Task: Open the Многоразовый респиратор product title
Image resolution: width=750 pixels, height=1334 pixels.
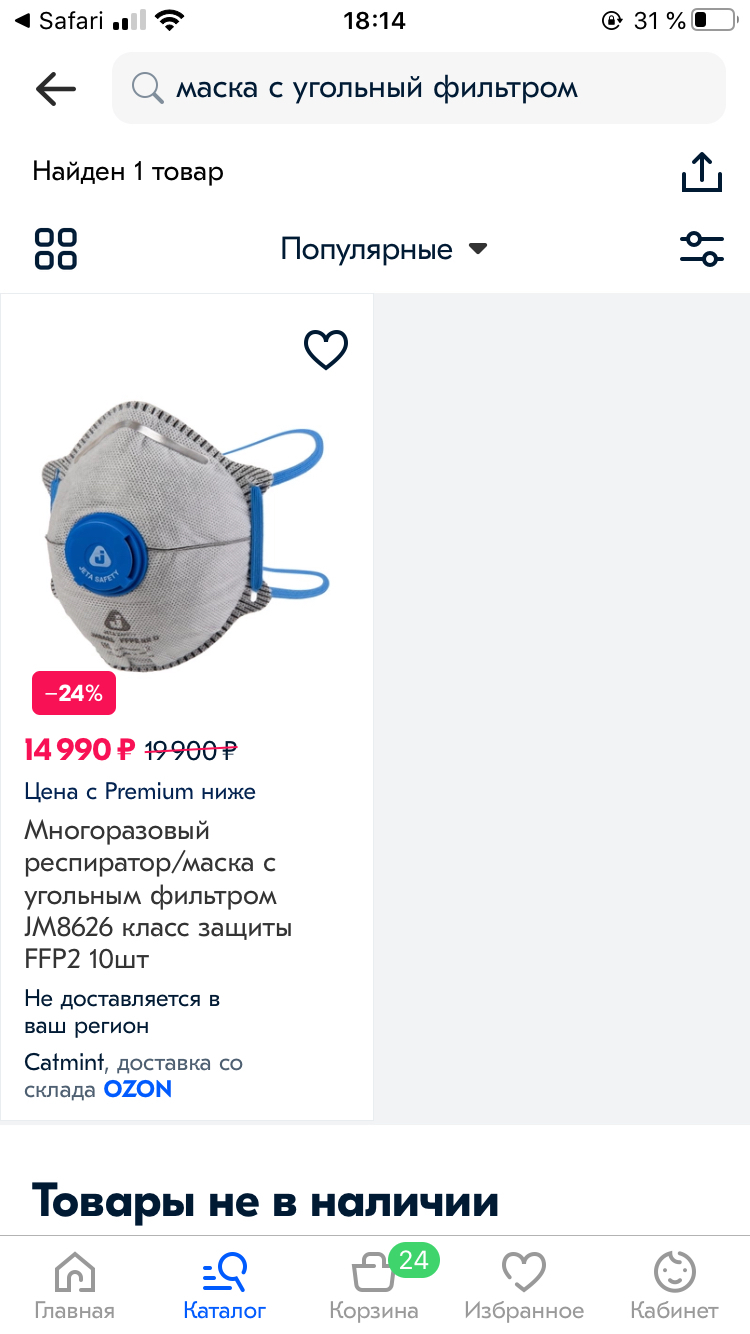Action: click(x=159, y=895)
